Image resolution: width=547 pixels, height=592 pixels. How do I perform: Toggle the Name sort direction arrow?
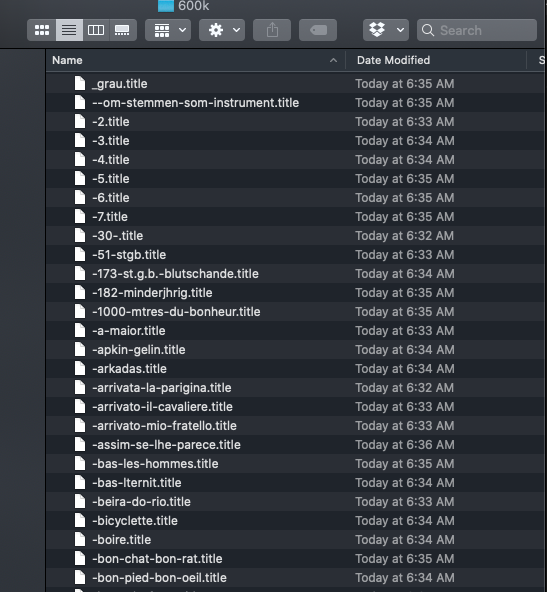(333, 60)
